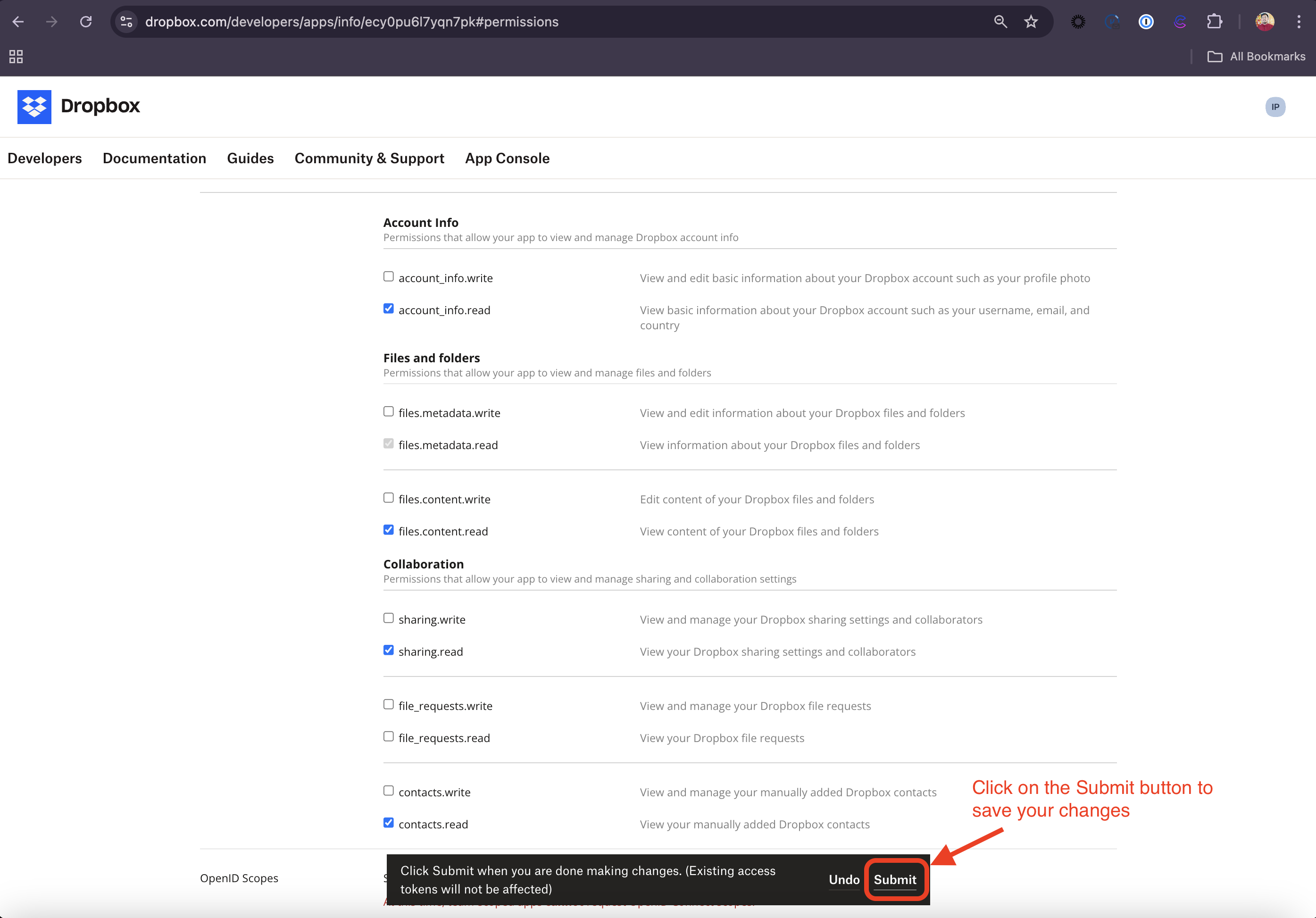This screenshot has height=918, width=1316.
Task: Click Undo in the notification bar
Action: point(844,880)
